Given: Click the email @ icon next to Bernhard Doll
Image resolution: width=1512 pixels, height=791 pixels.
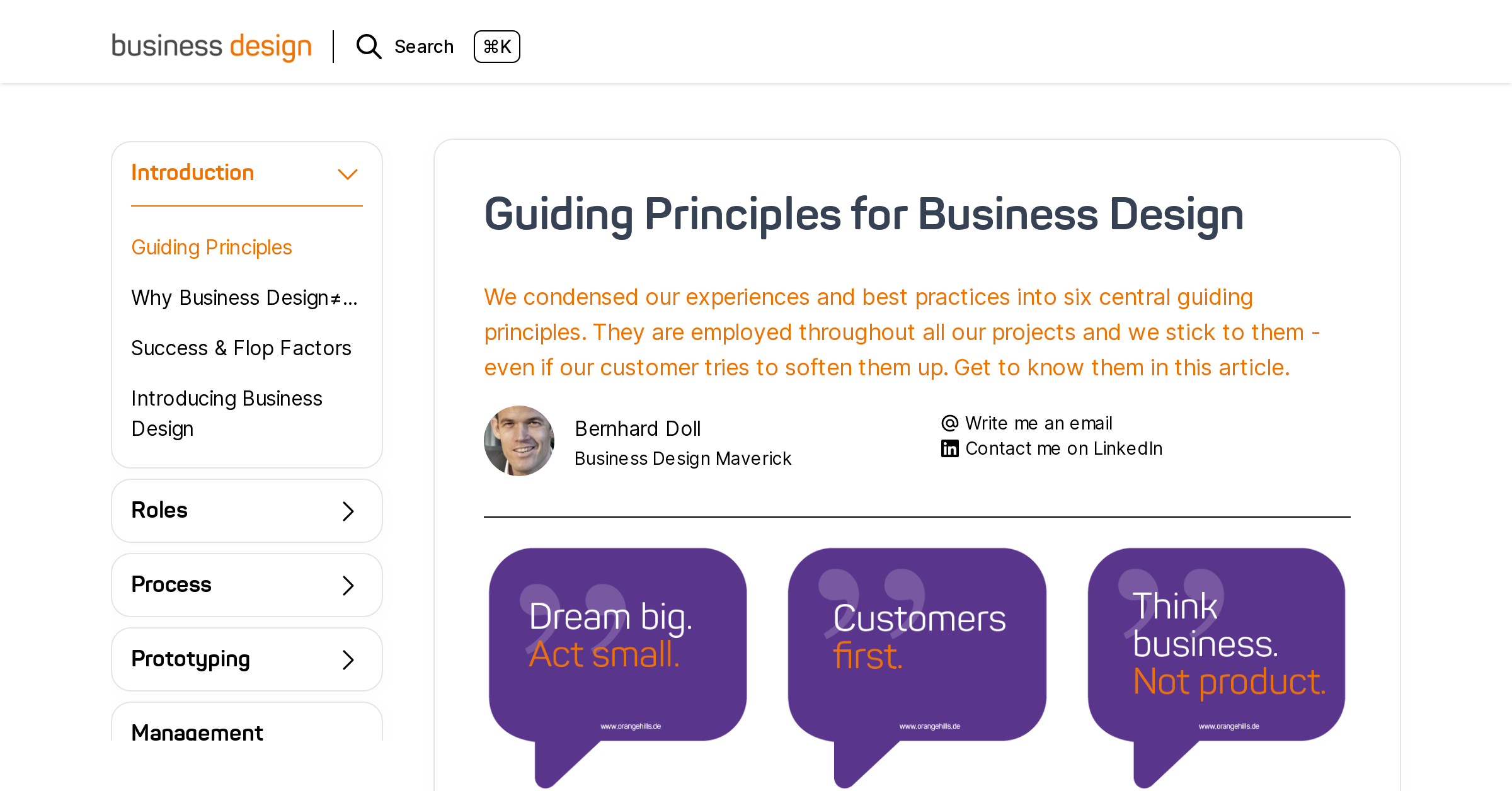Looking at the screenshot, I should (950, 423).
